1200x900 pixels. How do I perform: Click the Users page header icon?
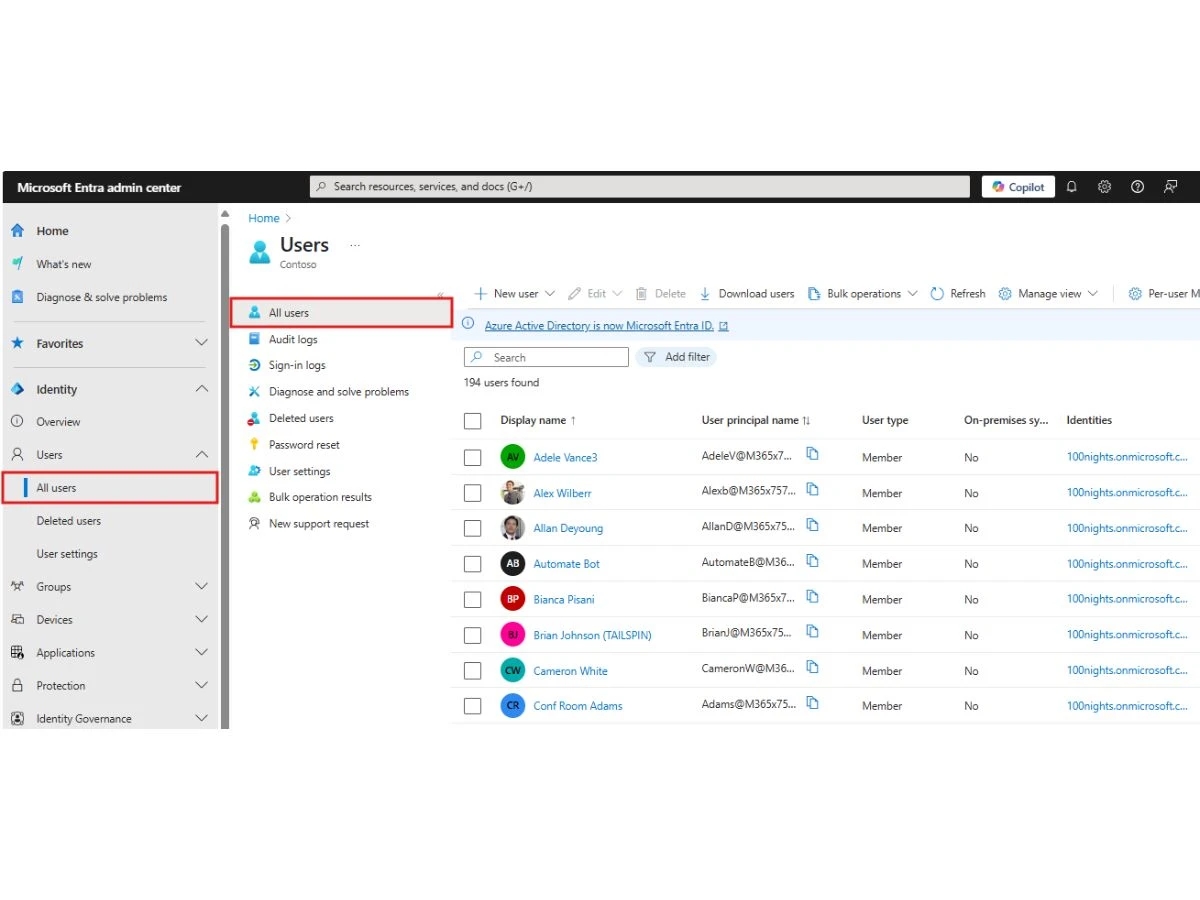pos(260,251)
